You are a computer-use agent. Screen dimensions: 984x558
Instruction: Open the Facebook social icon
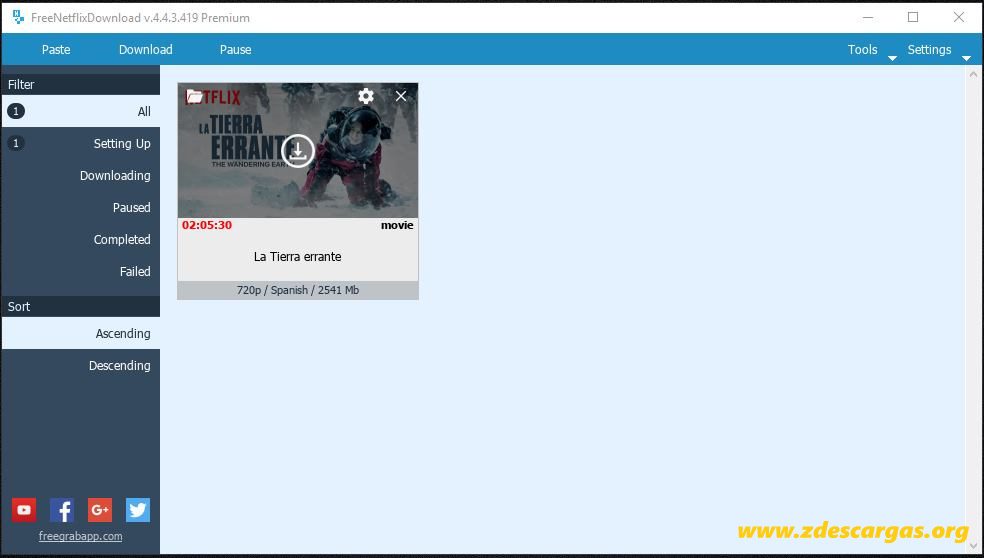click(62, 510)
